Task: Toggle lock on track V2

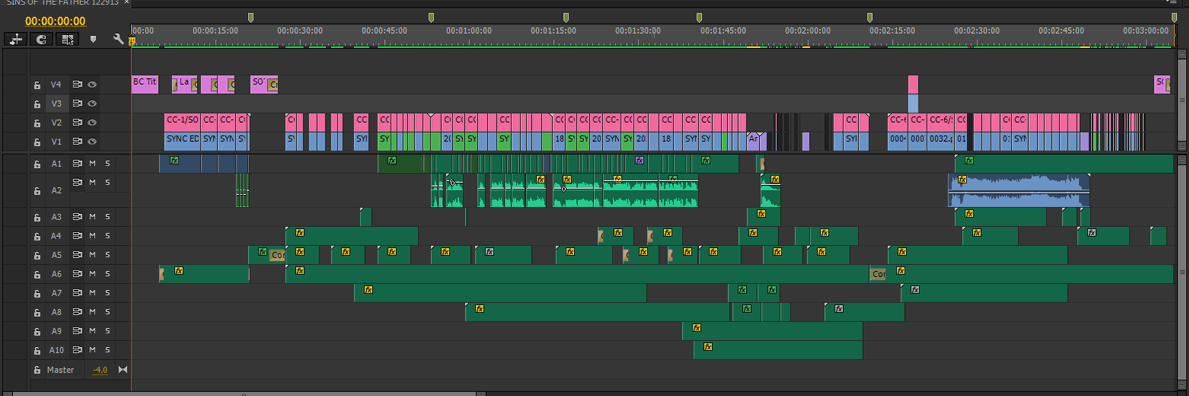Action: pyautogui.click(x=36, y=122)
